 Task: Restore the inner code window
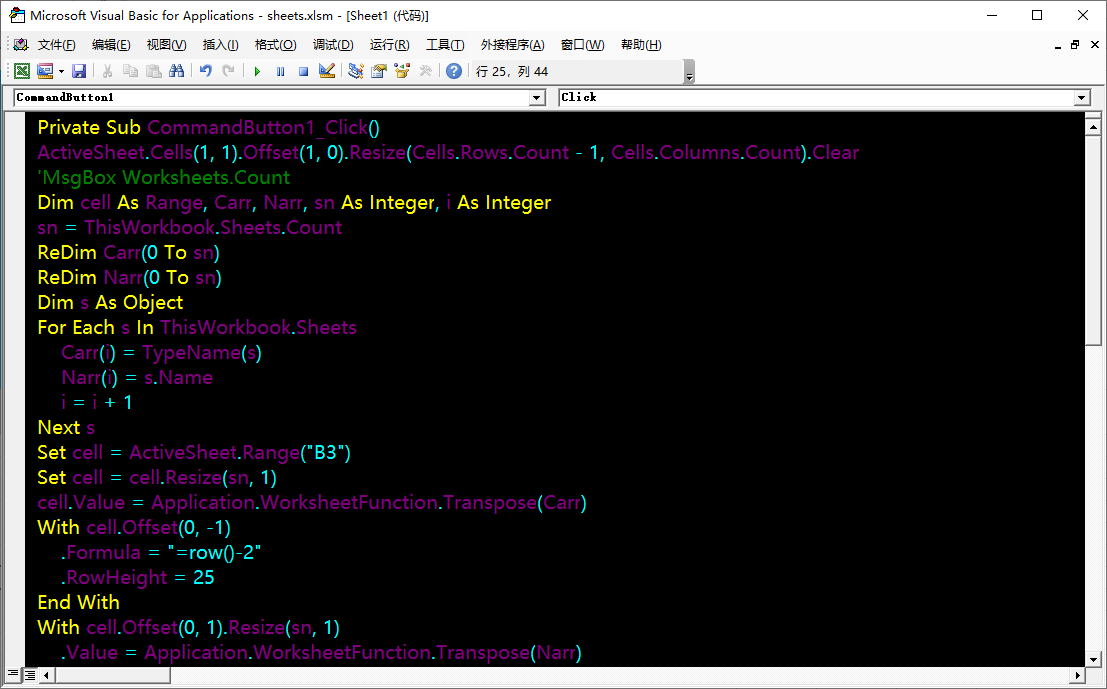[1075, 45]
